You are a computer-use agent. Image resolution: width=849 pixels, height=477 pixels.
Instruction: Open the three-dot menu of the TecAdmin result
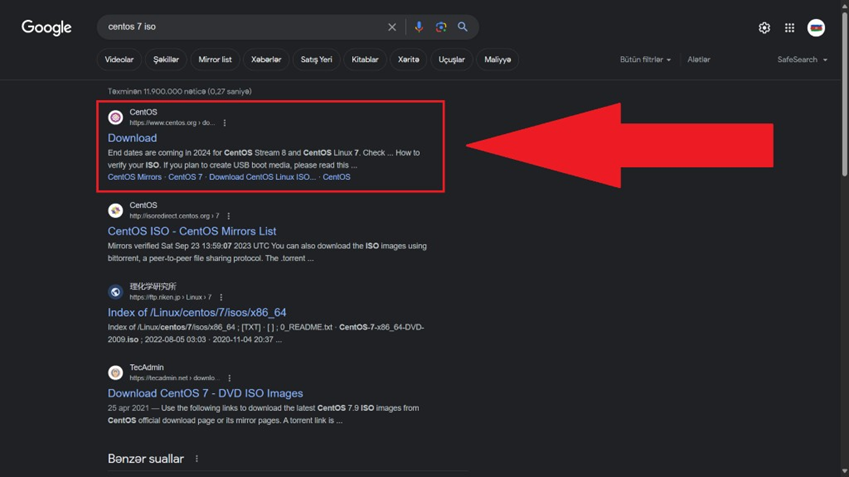pos(230,378)
